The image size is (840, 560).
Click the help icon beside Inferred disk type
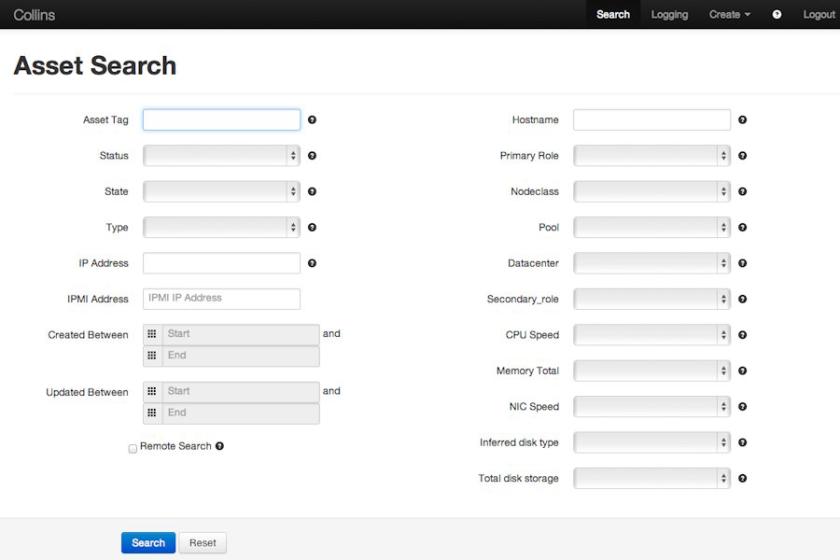pos(742,443)
